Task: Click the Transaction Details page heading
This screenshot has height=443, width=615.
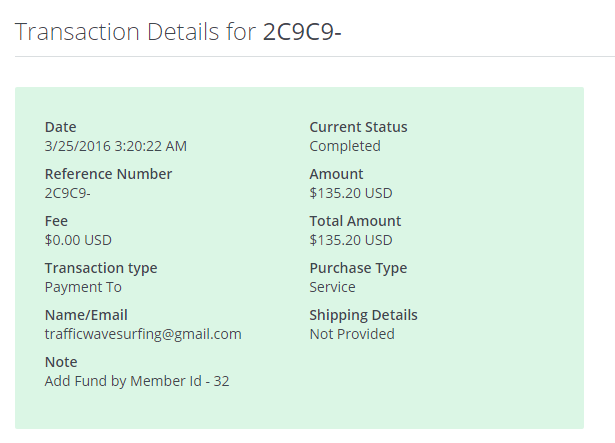Action: tap(179, 32)
